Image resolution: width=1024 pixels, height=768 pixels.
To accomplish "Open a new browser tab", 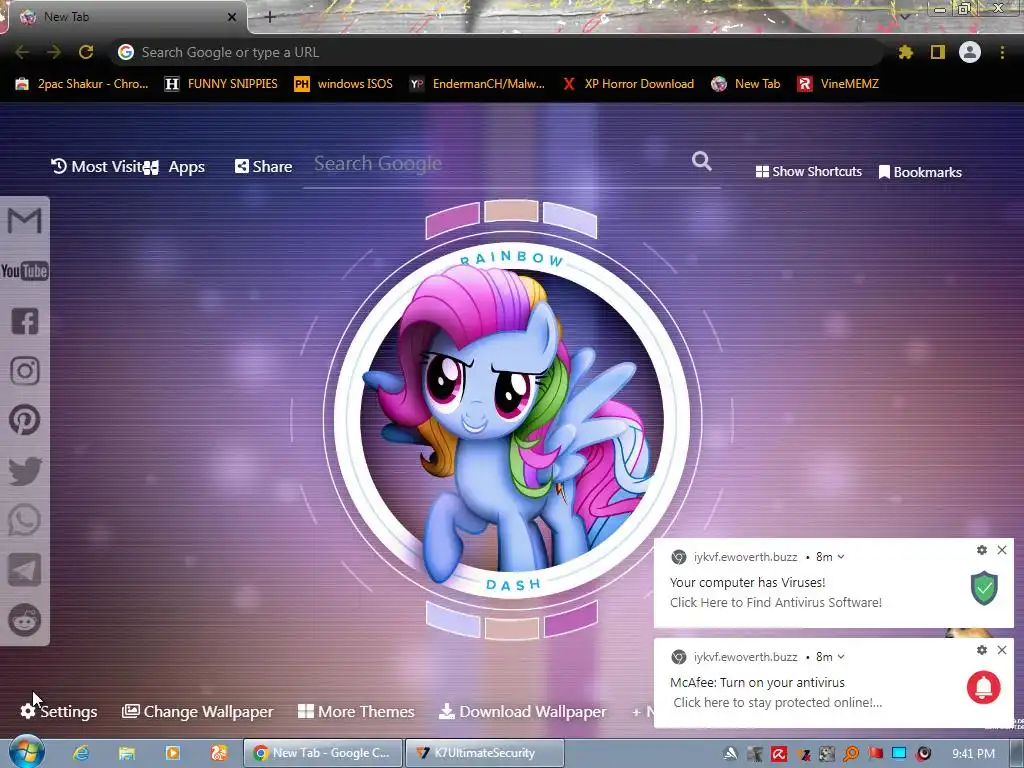I will click(x=270, y=17).
